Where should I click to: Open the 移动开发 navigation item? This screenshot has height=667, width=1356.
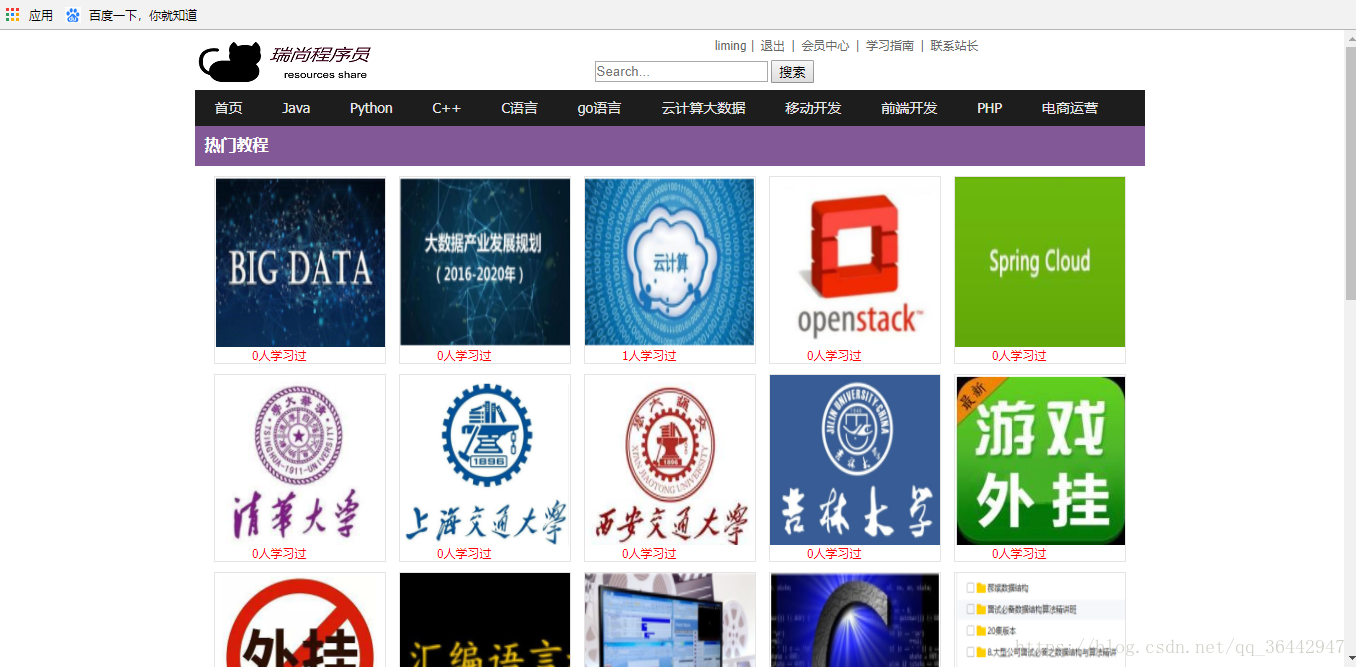click(x=813, y=108)
